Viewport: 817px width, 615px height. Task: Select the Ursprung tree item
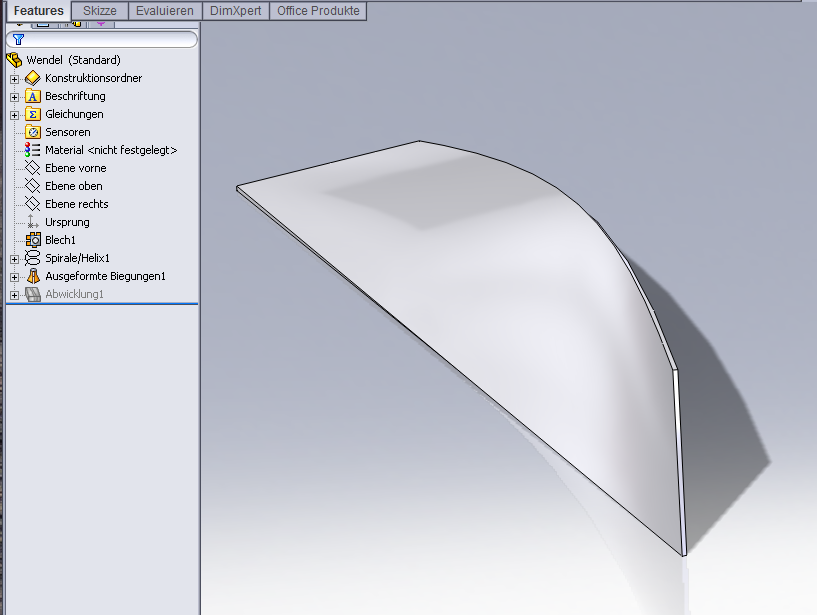tap(67, 222)
